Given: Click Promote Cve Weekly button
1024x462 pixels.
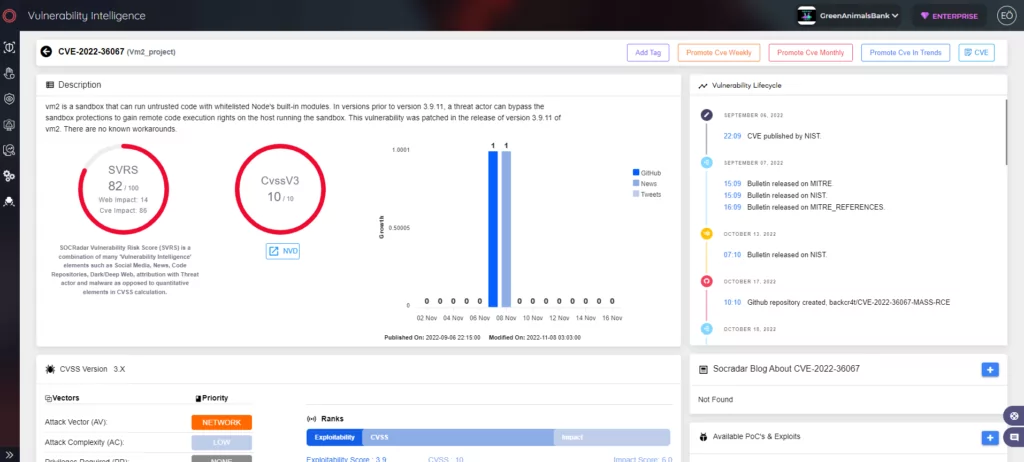Looking at the screenshot, I should click(719, 53).
